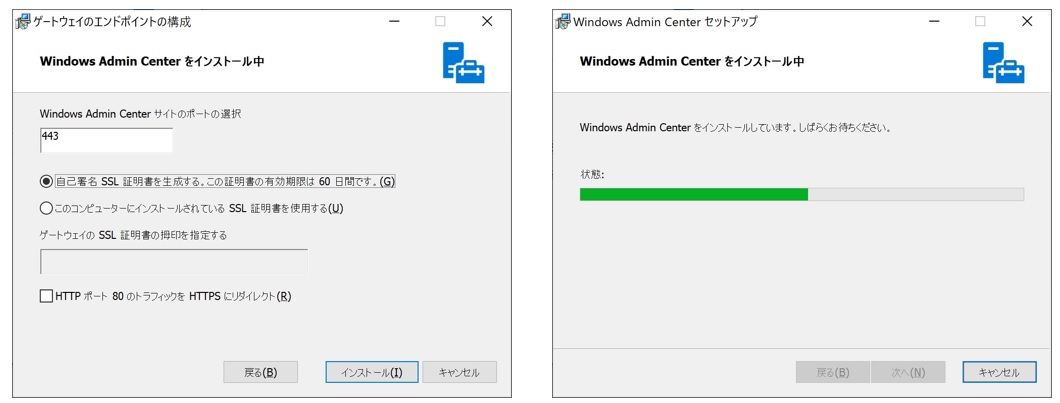Image resolution: width=1060 pixels, height=403 pixels.
Task: Click the installer icon in the gateway endpoint dialog title bar
Action: click(22, 21)
